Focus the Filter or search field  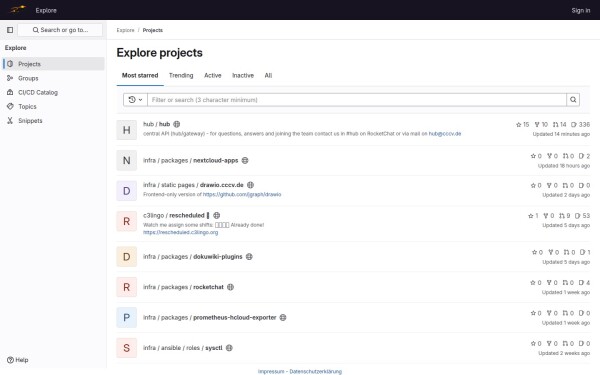pyautogui.click(x=357, y=99)
